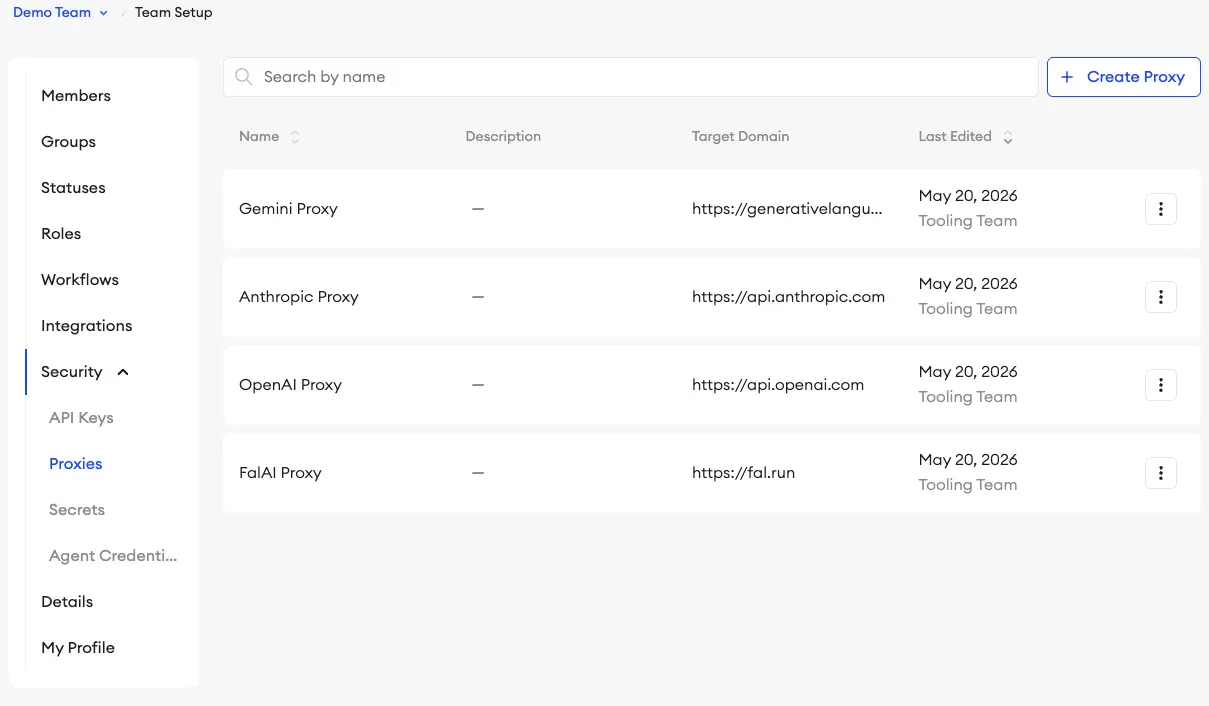The image size is (1209, 706).
Task: Open Secrets under Security
Action: [77, 510]
